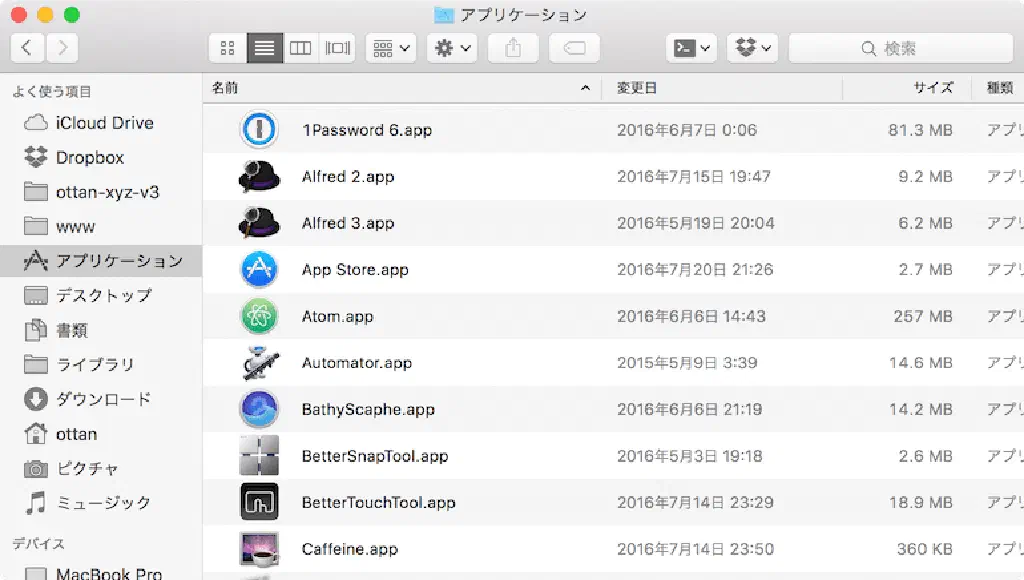Screen dimensions: 1024x580
Task: Switch to Cover Flow view
Action: click(337, 48)
